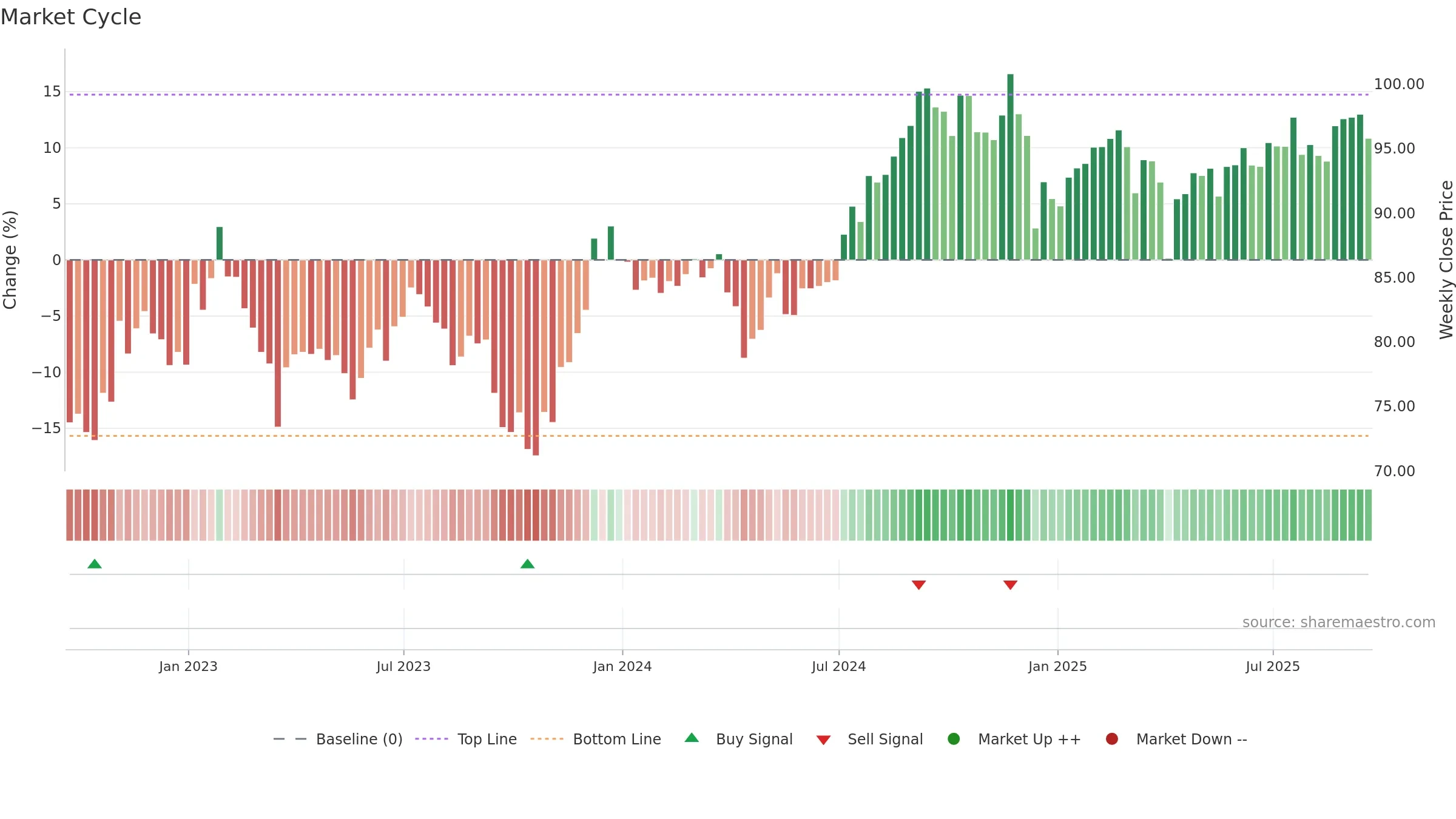Viewport: 1456px width, 819px height.
Task: Toggle the Sell Signal legend entry
Action: pyautogui.click(x=869, y=739)
